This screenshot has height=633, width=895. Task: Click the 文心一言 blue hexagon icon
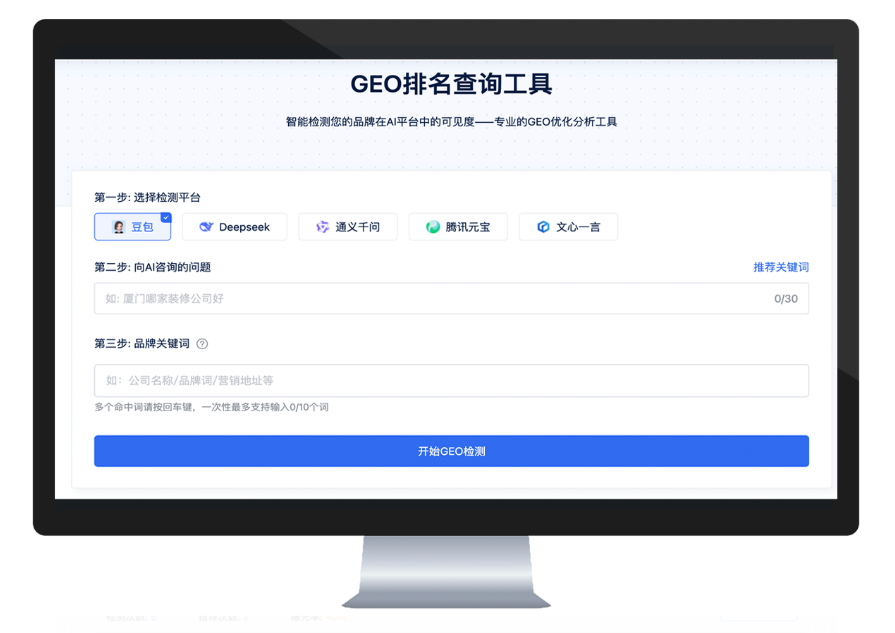pyautogui.click(x=543, y=227)
